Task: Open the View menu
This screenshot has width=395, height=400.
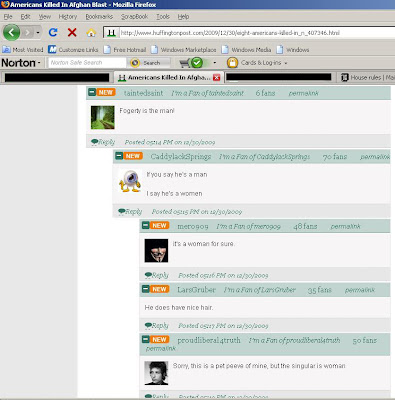Action: tap(45, 17)
